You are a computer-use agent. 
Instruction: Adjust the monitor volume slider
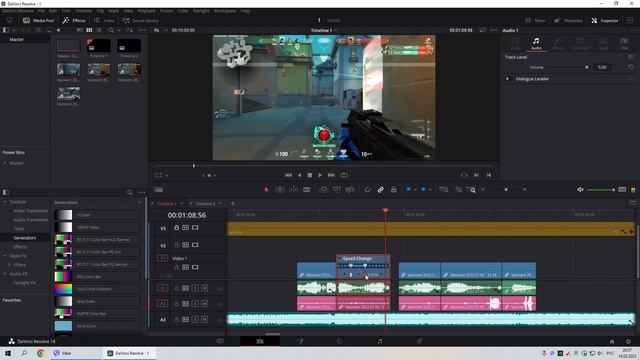click(x=600, y=190)
